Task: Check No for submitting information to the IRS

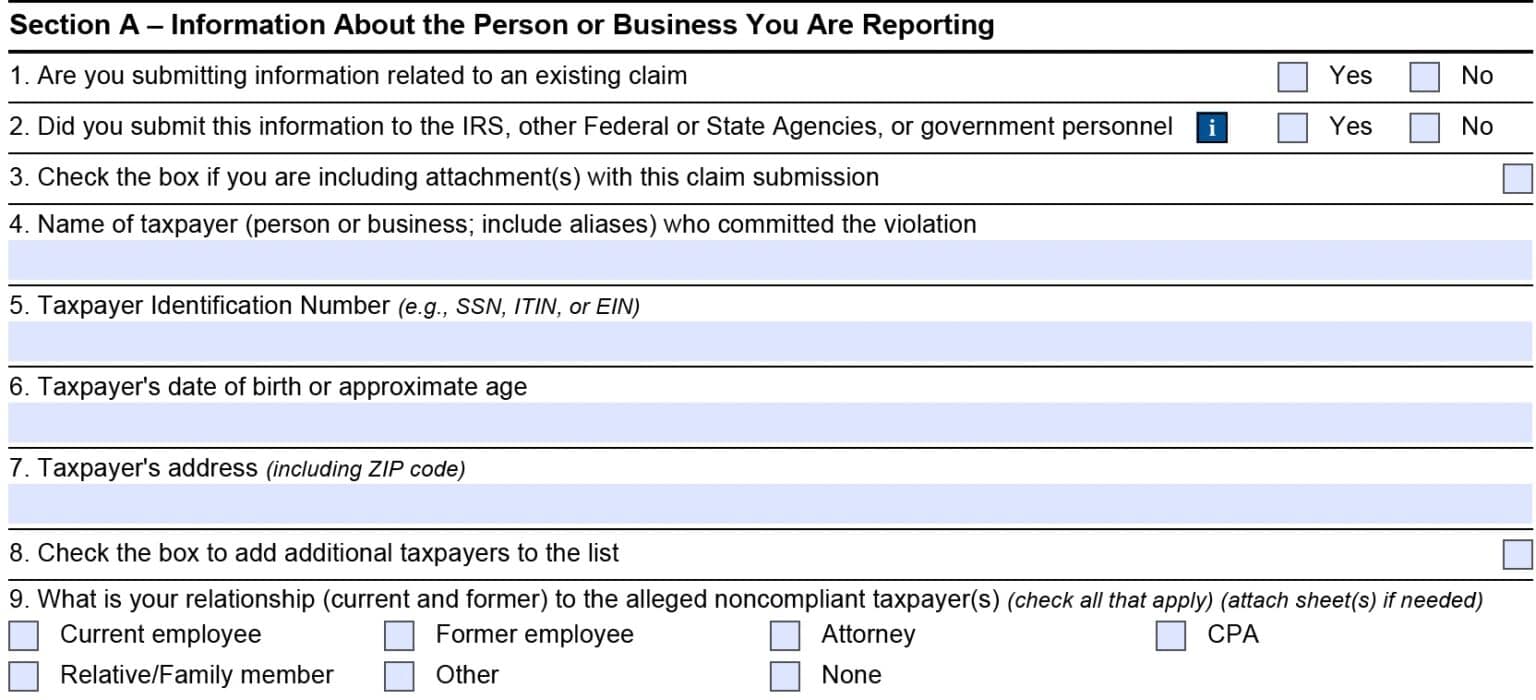Action: click(x=1424, y=127)
